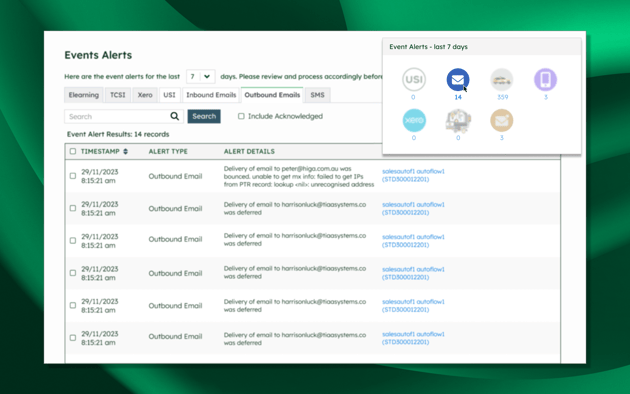Screen dimensions: 630x394
Task: Switch to the TCSI tab
Action: pos(118,95)
